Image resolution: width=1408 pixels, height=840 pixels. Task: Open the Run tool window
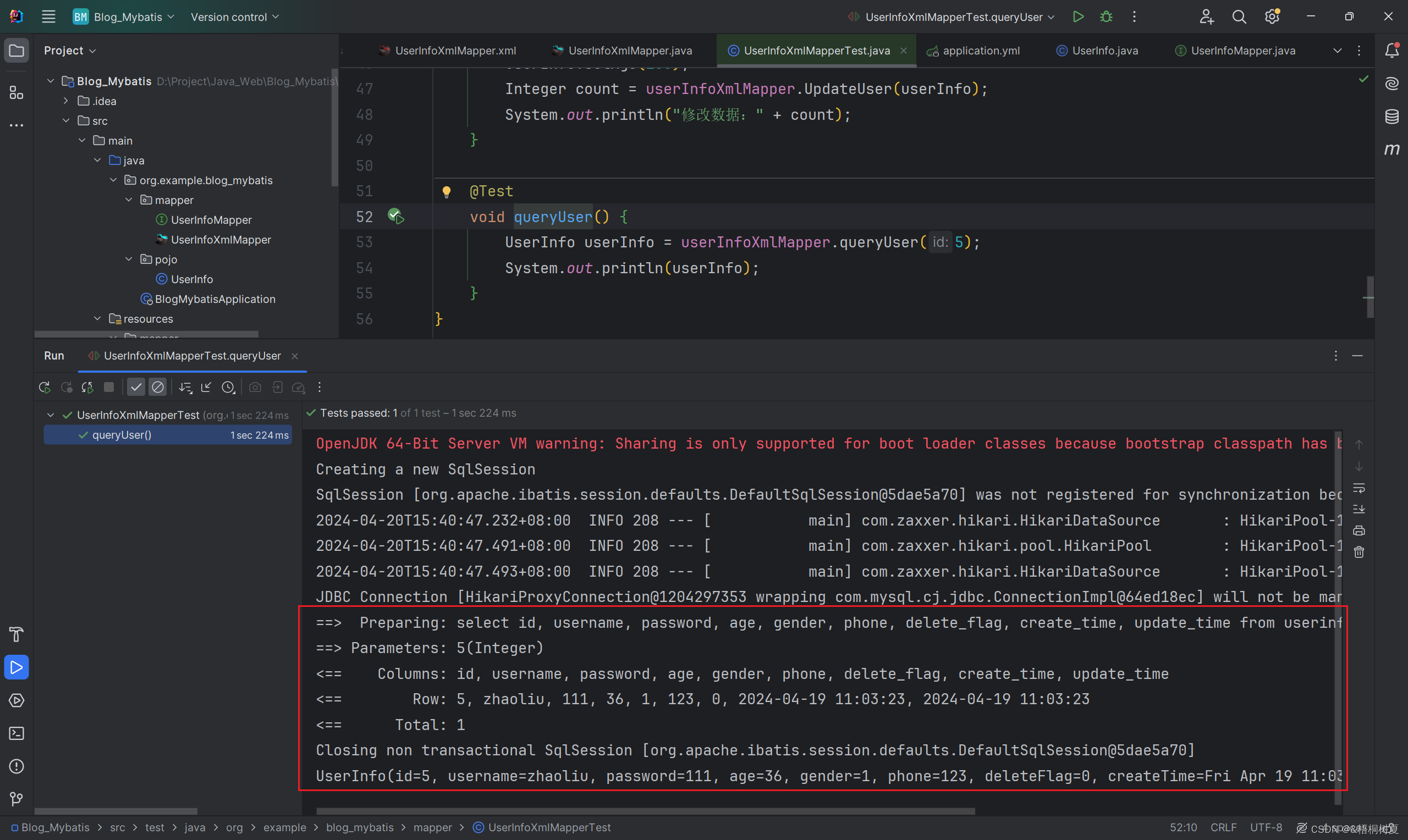(x=16, y=667)
